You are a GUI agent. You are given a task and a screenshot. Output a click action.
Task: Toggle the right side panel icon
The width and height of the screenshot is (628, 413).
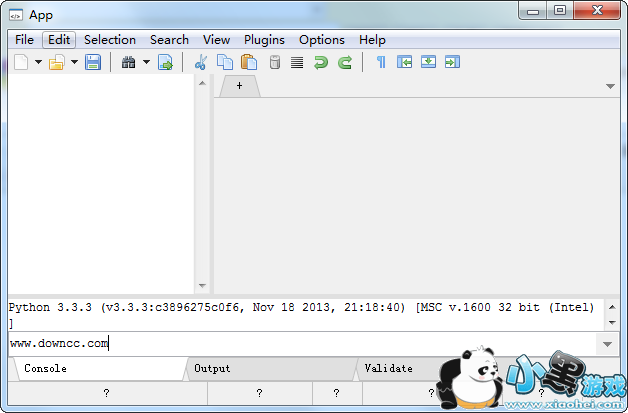click(x=452, y=62)
